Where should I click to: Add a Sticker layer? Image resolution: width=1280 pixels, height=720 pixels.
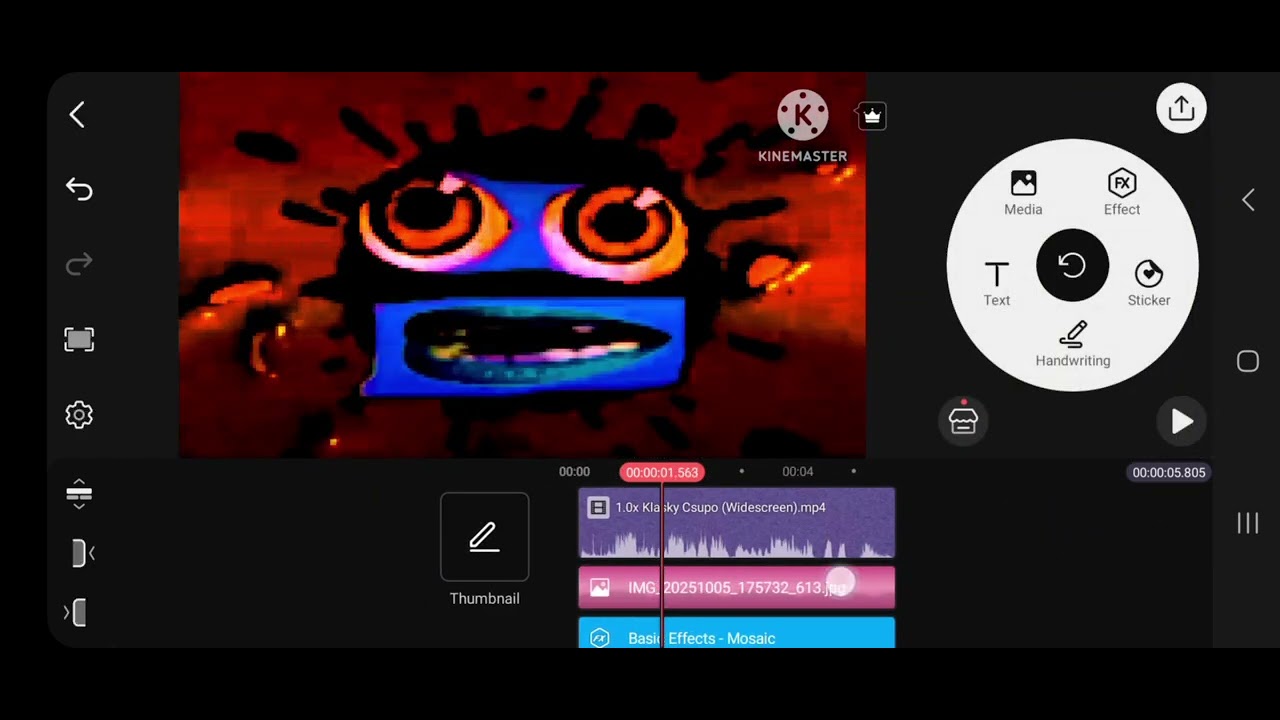click(x=1149, y=284)
